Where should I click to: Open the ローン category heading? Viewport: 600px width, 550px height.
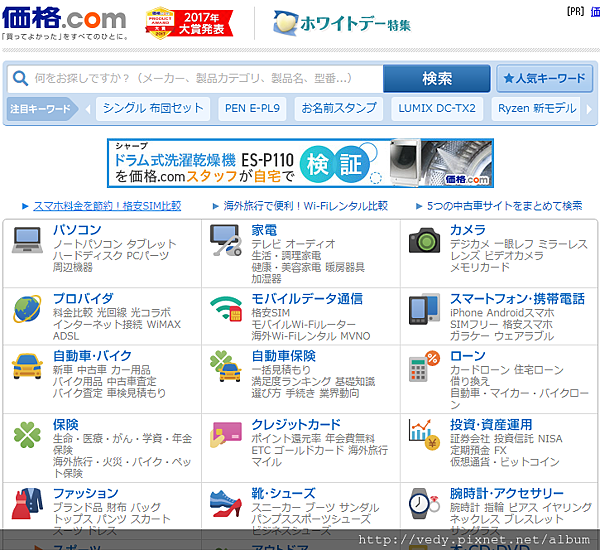click(x=468, y=356)
